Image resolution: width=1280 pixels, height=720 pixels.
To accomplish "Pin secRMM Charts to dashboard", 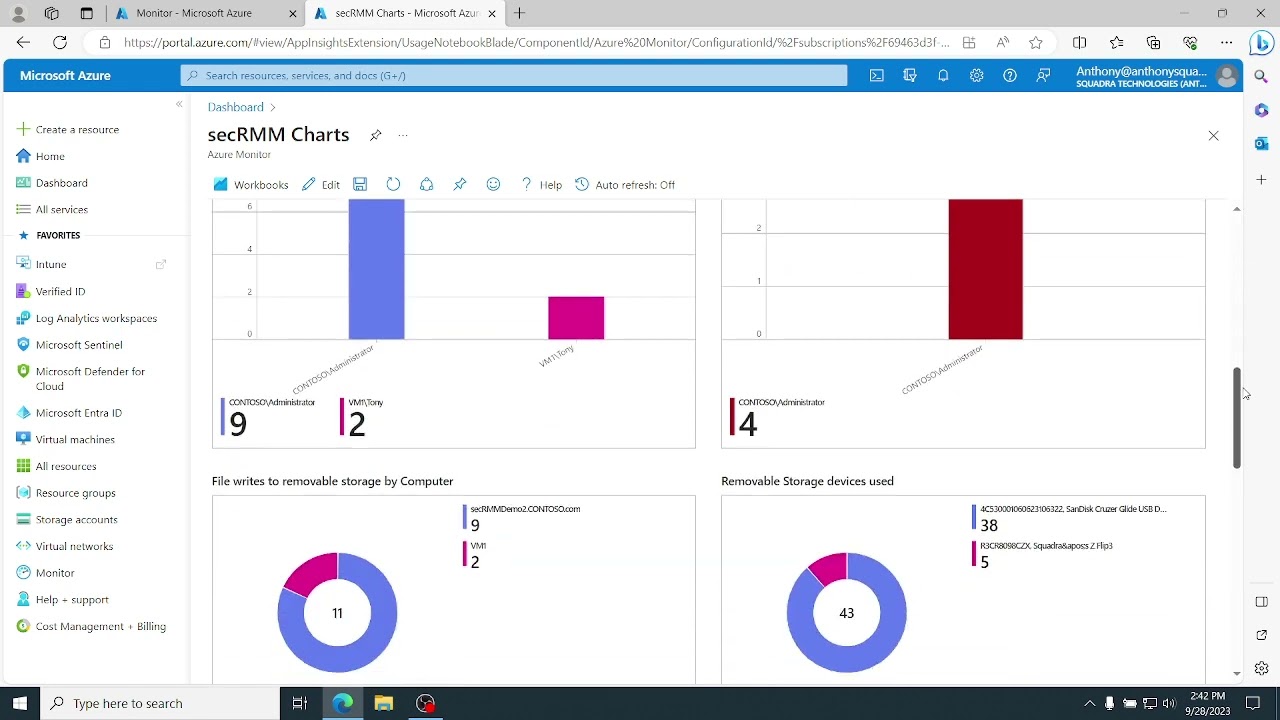I will pyautogui.click(x=375, y=135).
